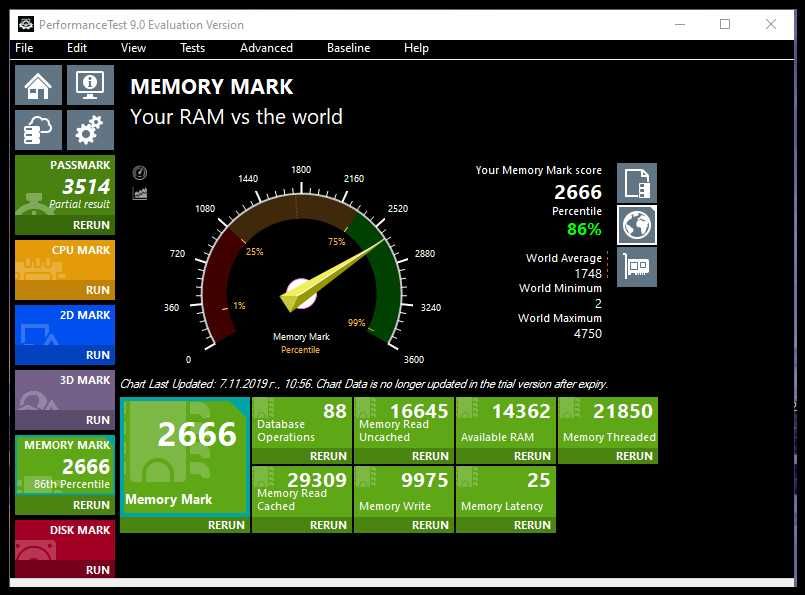The height and width of the screenshot is (595, 805).
Task: Click the Available RAM 14362 tile
Action: tap(506, 423)
